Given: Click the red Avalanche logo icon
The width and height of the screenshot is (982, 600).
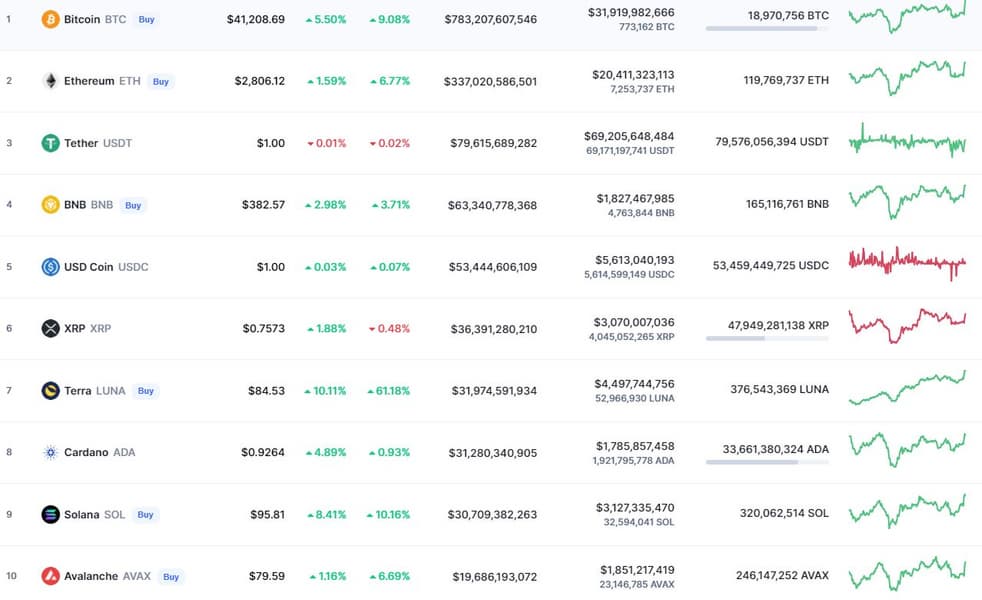Looking at the screenshot, I should (50, 576).
